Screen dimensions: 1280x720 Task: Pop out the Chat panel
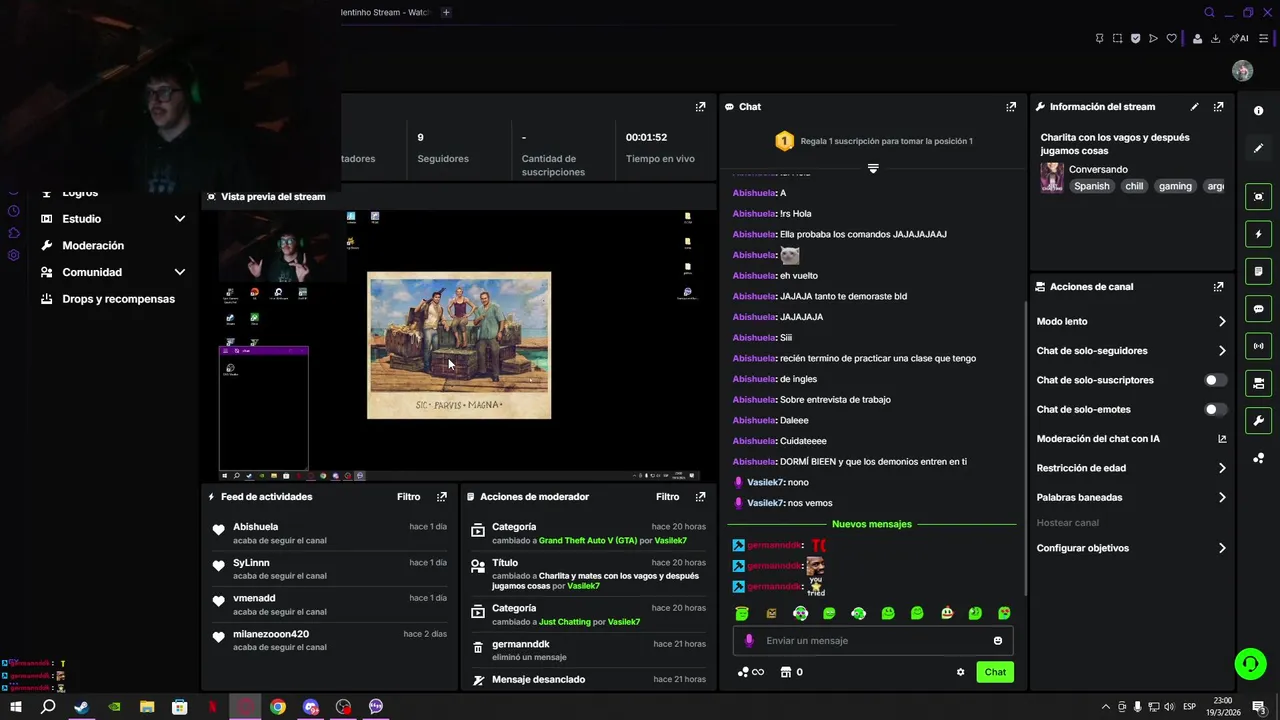[x=1011, y=107]
